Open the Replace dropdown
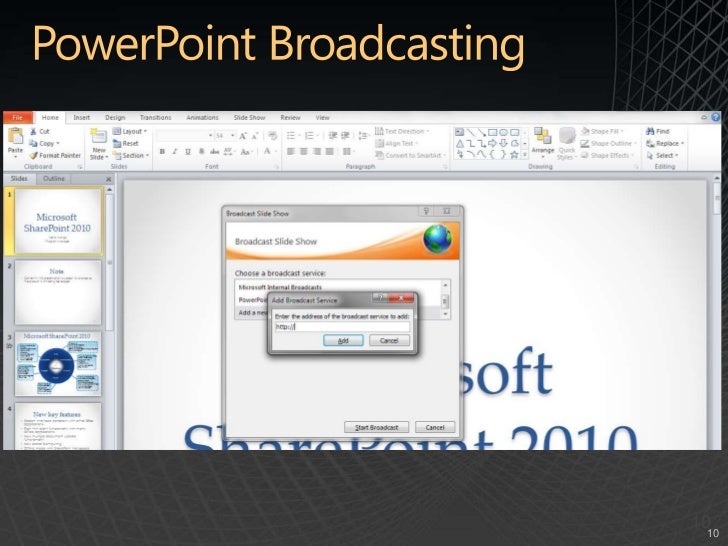Viewport: 728px width, 546px height. [665, 143]
